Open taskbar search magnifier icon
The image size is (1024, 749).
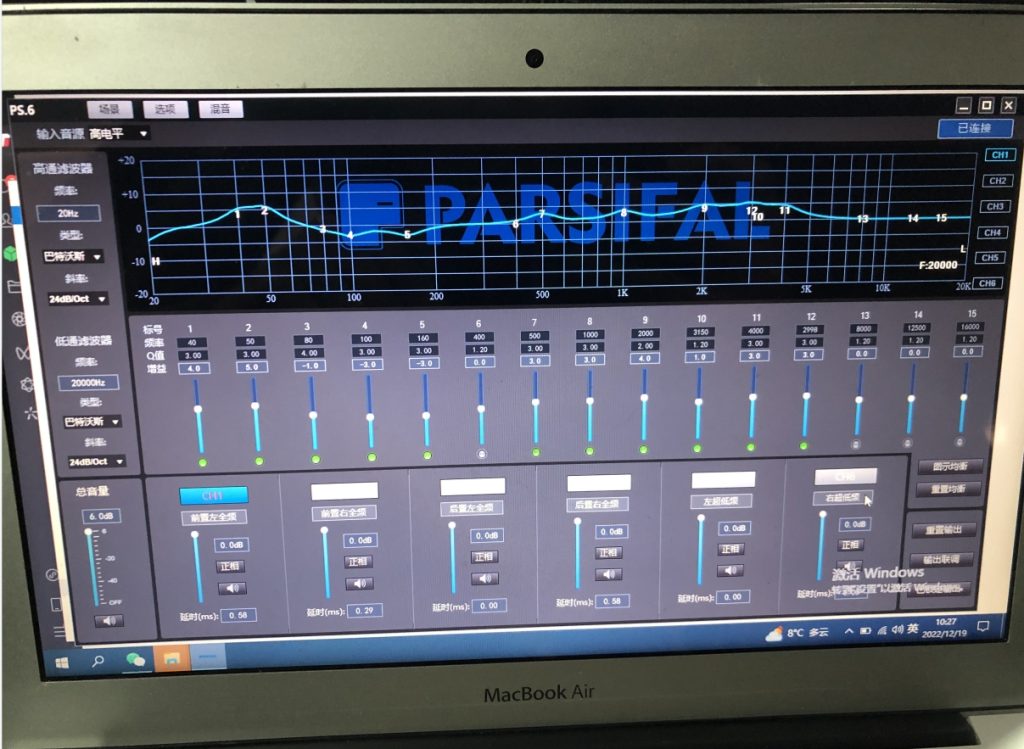coord(98,661)
